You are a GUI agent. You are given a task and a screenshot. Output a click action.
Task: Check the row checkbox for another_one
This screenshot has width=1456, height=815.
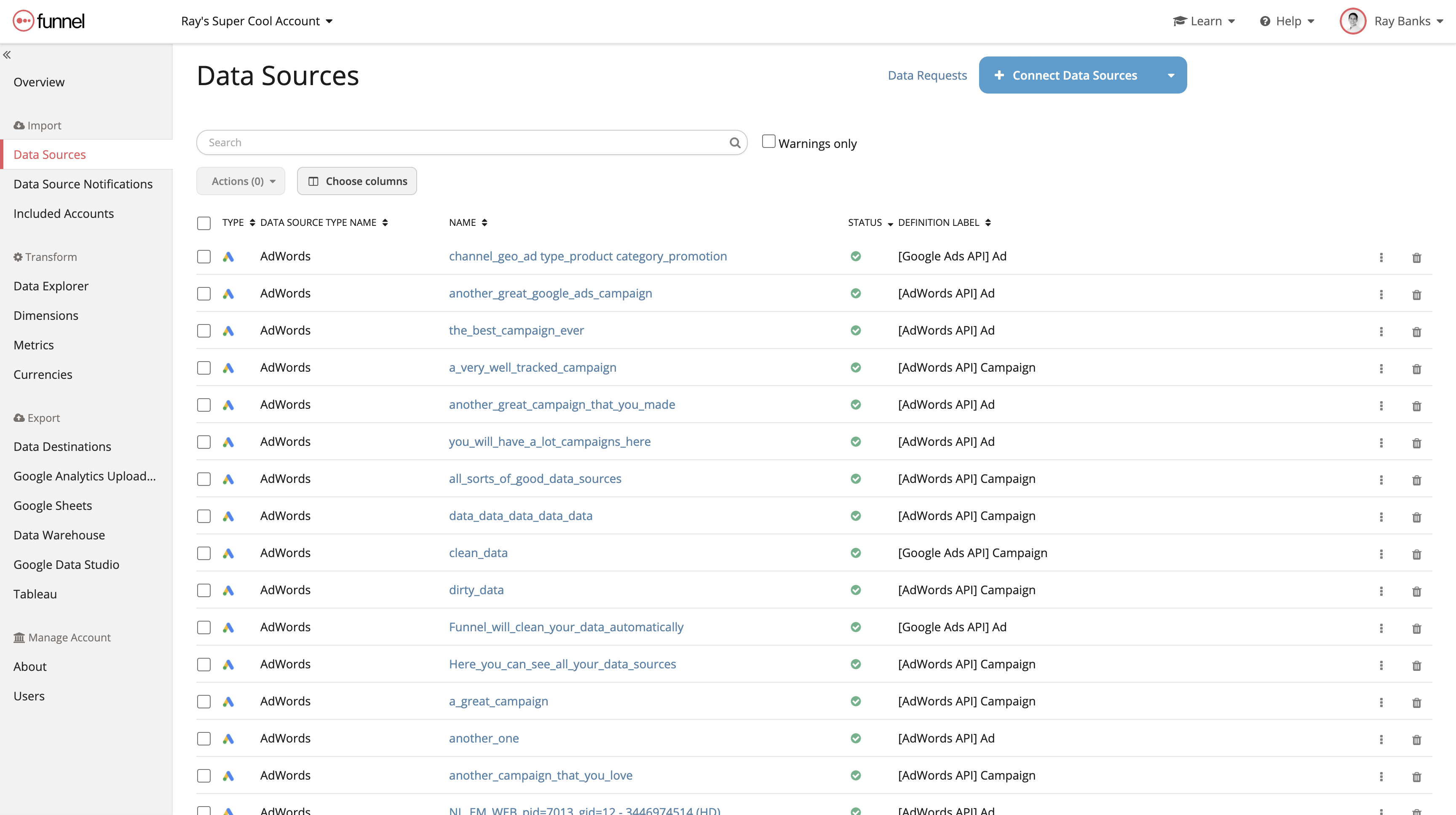pos(203,739)
